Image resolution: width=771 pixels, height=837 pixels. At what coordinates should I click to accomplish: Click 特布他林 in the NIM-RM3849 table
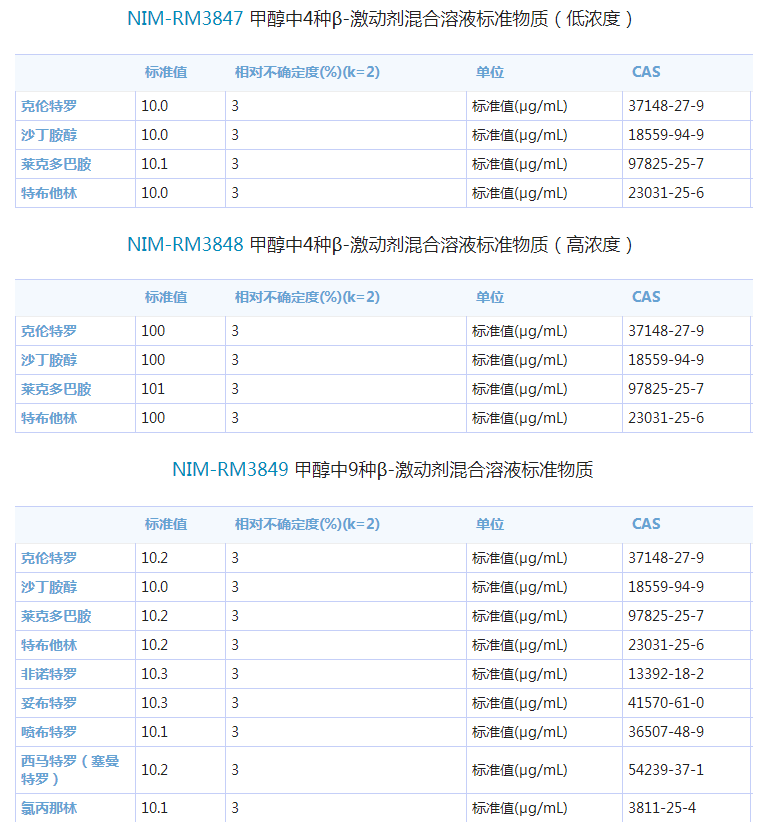(49, 645)
